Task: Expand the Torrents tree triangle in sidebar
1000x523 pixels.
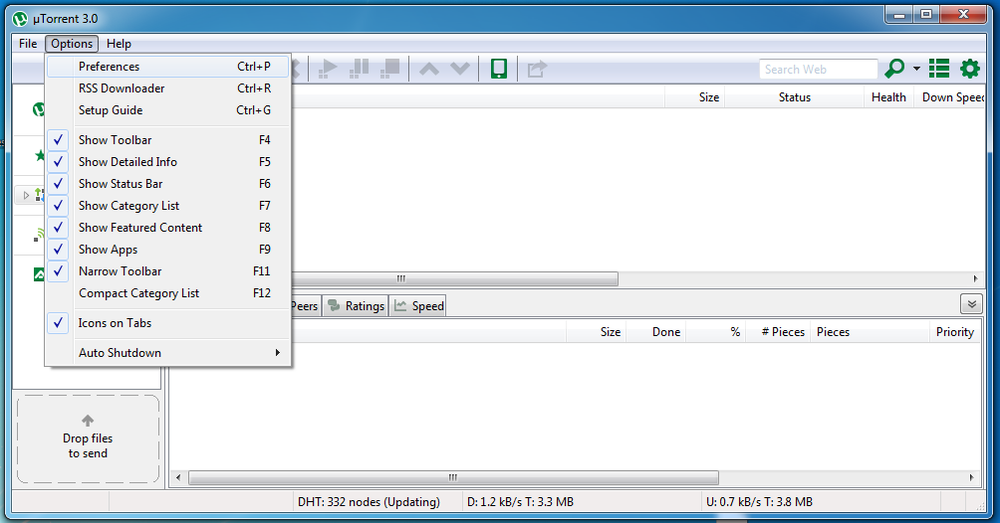Action: coord(26,195)
